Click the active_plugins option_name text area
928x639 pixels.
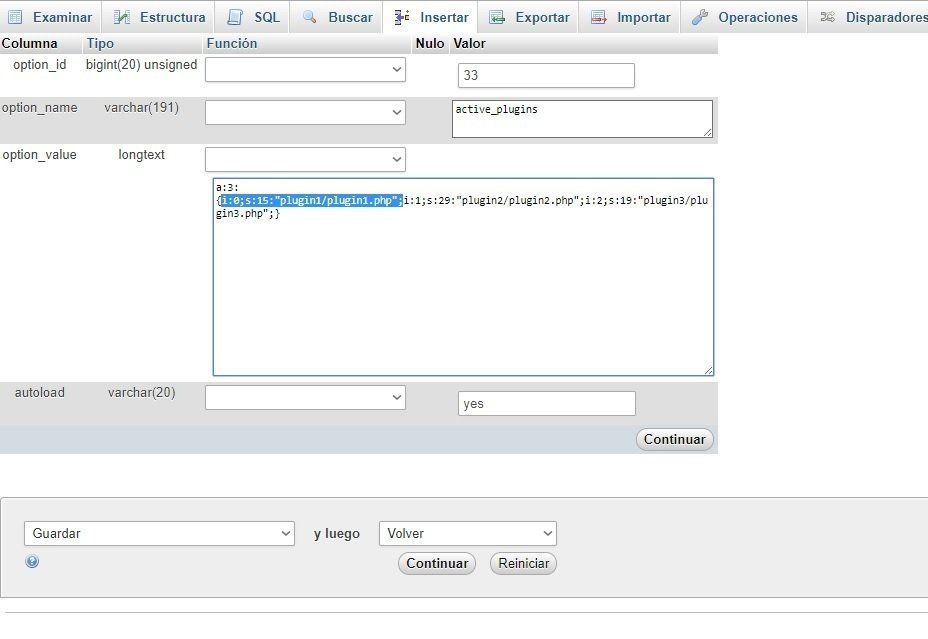coord(582,118)
